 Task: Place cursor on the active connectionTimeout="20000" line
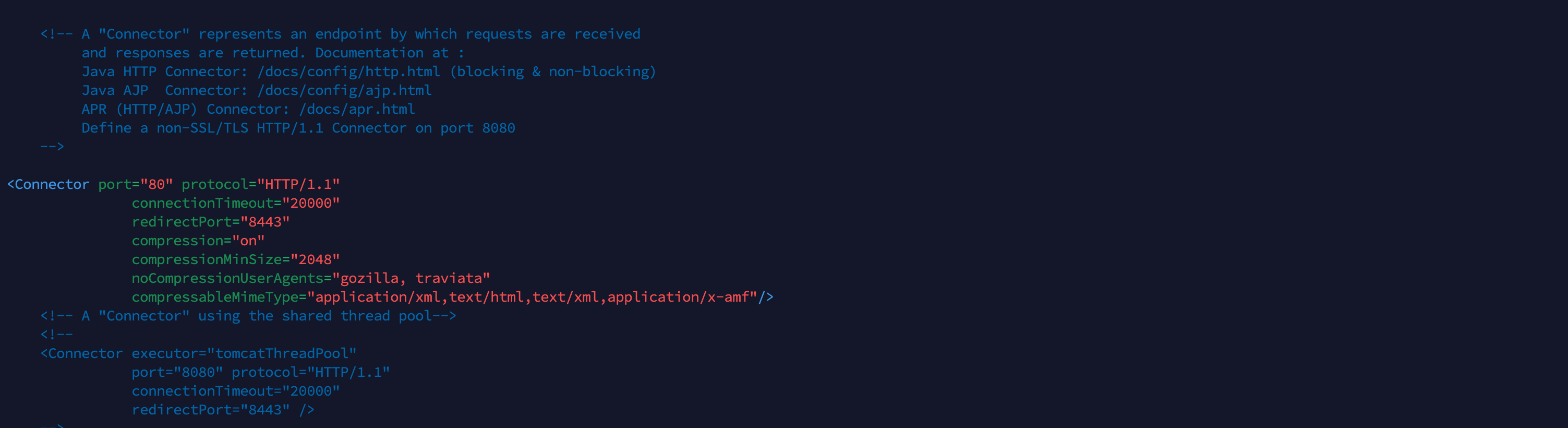pyautogui.click(x=235, y=204)
